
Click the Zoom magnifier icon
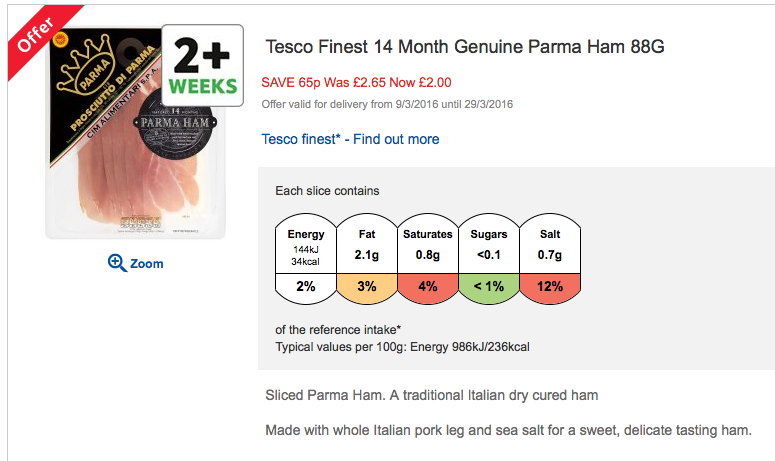116,263
